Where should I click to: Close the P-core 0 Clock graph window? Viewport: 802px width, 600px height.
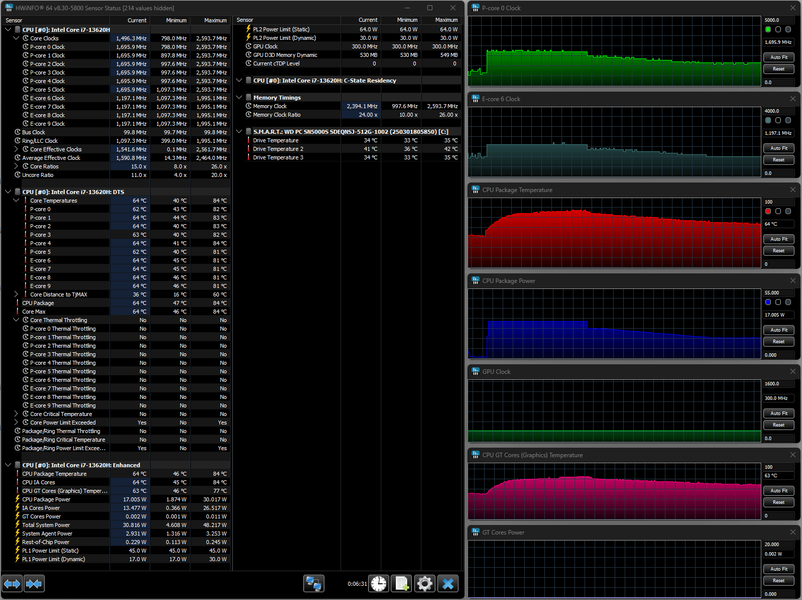point(795,7)
